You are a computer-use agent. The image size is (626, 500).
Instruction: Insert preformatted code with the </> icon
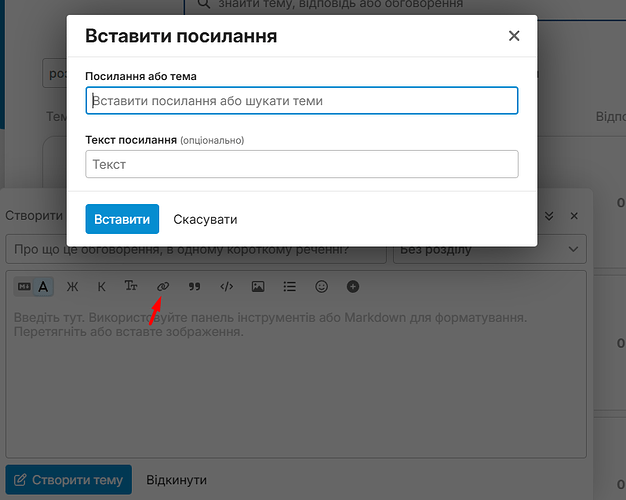coord(226,286)
